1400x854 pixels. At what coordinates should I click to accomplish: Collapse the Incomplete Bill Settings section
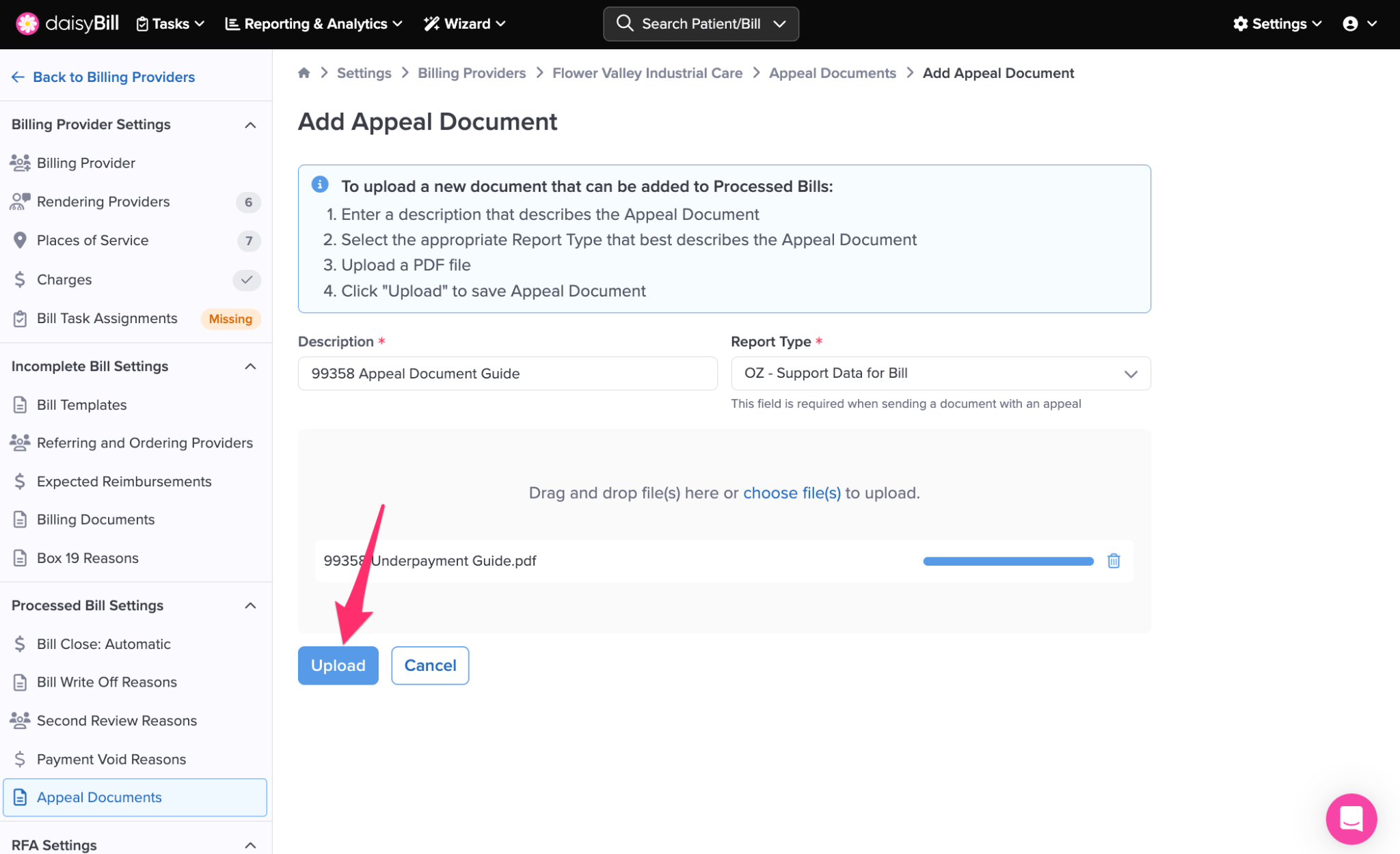point(250,367)
